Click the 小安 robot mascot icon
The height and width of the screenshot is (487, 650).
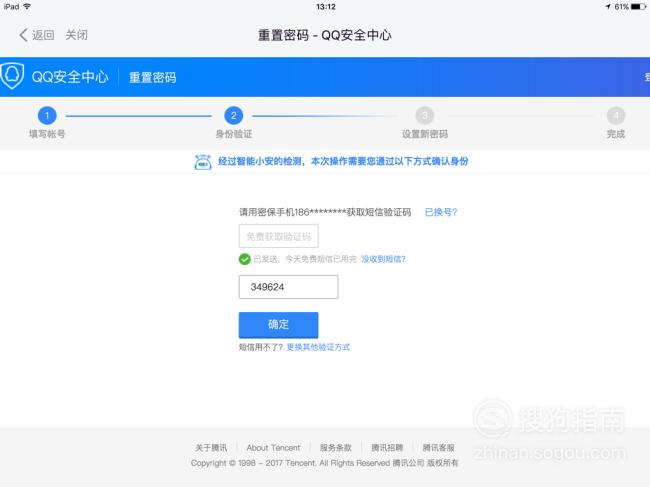coord(203,162)
